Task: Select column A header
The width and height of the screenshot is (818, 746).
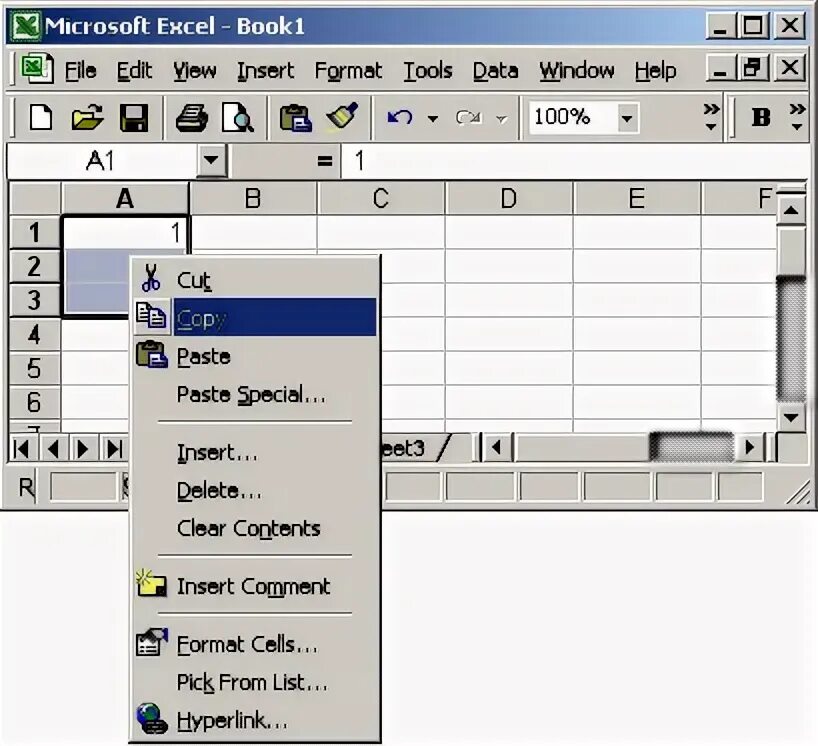Action: [x=125, y=198]
